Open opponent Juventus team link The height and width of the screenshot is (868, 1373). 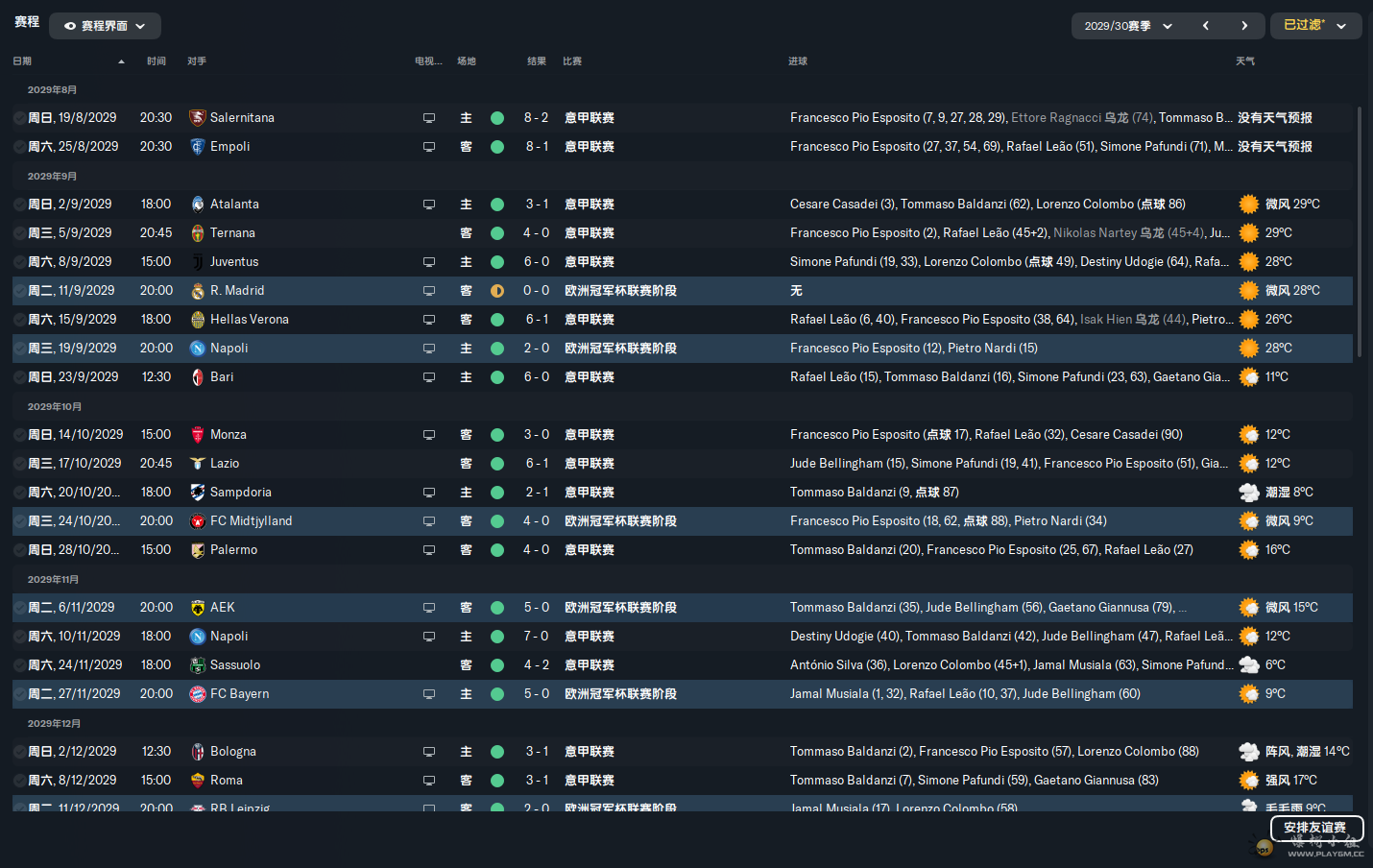(x=234, y=262)
